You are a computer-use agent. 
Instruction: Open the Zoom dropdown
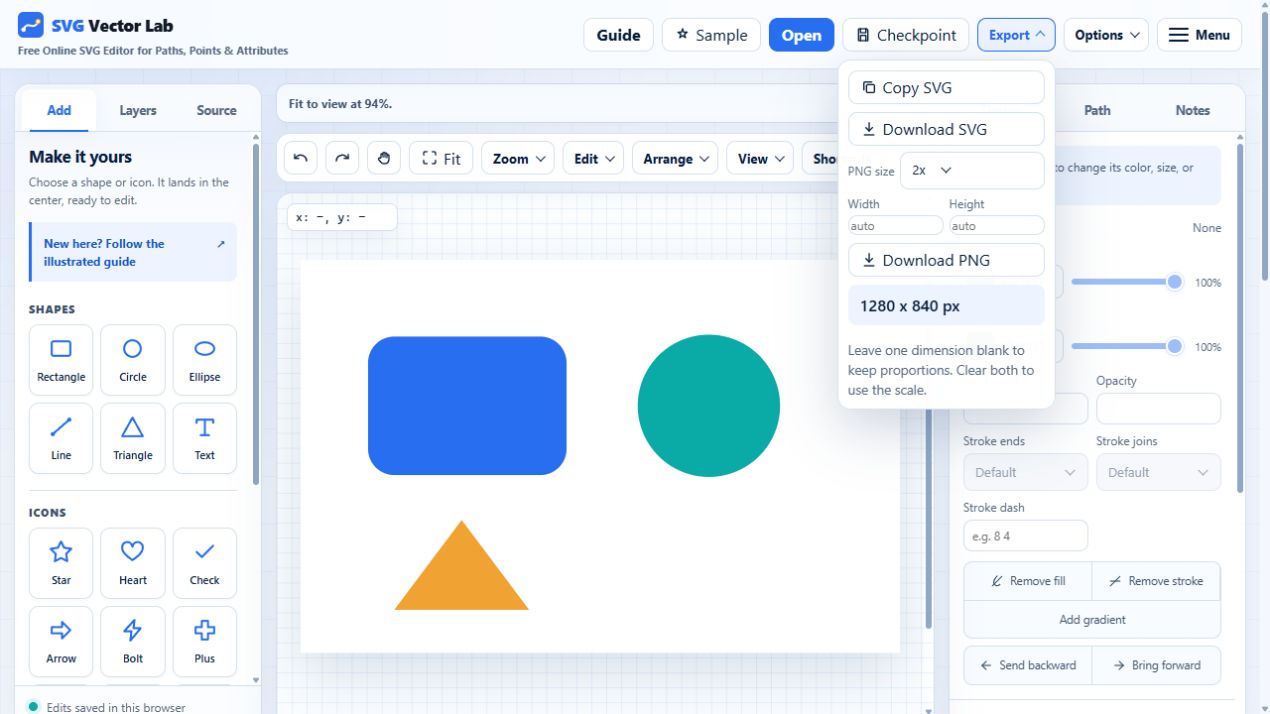pos(518,158)
